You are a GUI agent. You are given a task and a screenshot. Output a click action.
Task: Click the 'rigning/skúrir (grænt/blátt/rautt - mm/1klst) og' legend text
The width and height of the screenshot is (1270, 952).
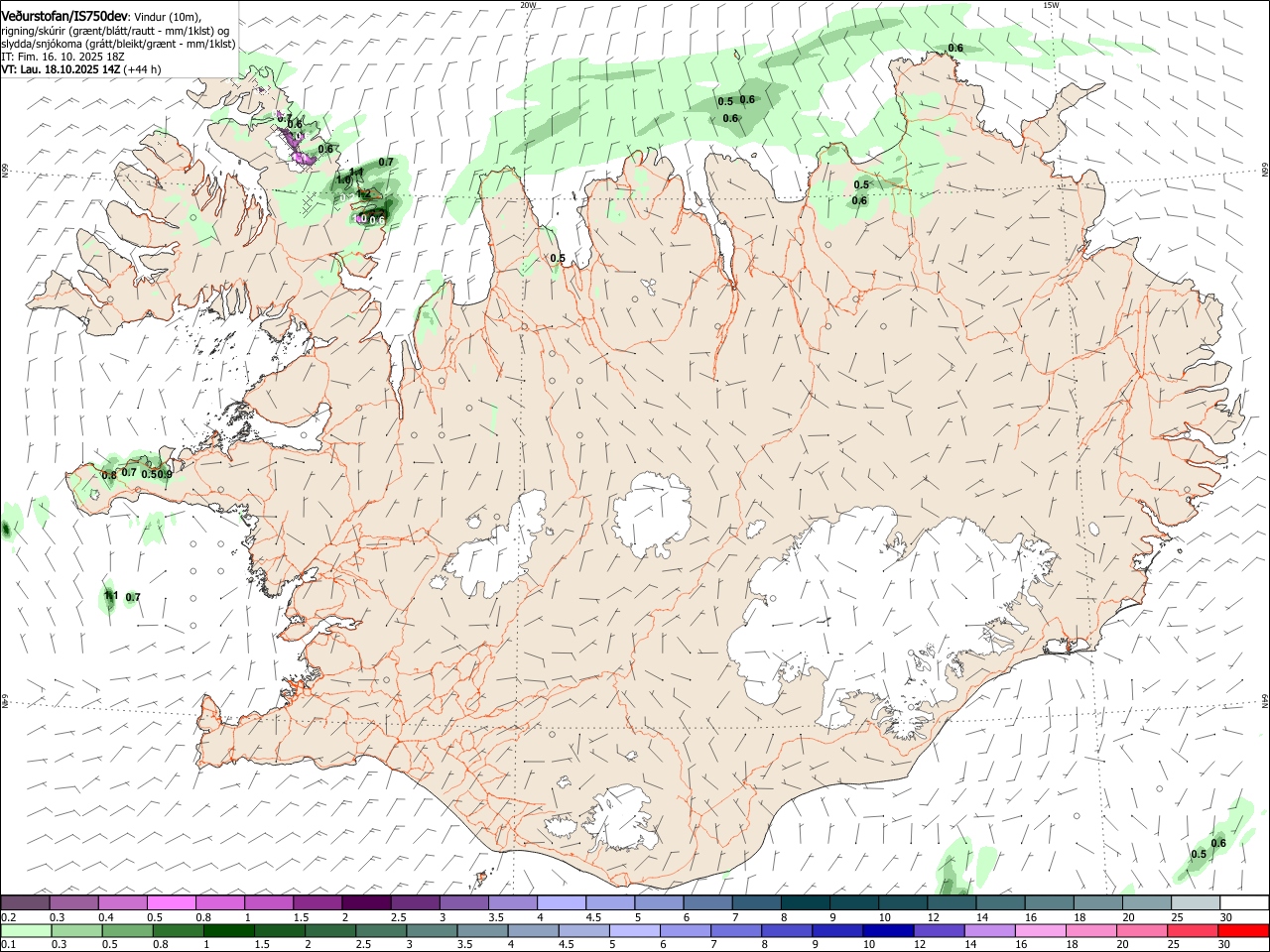click(115, 30)
